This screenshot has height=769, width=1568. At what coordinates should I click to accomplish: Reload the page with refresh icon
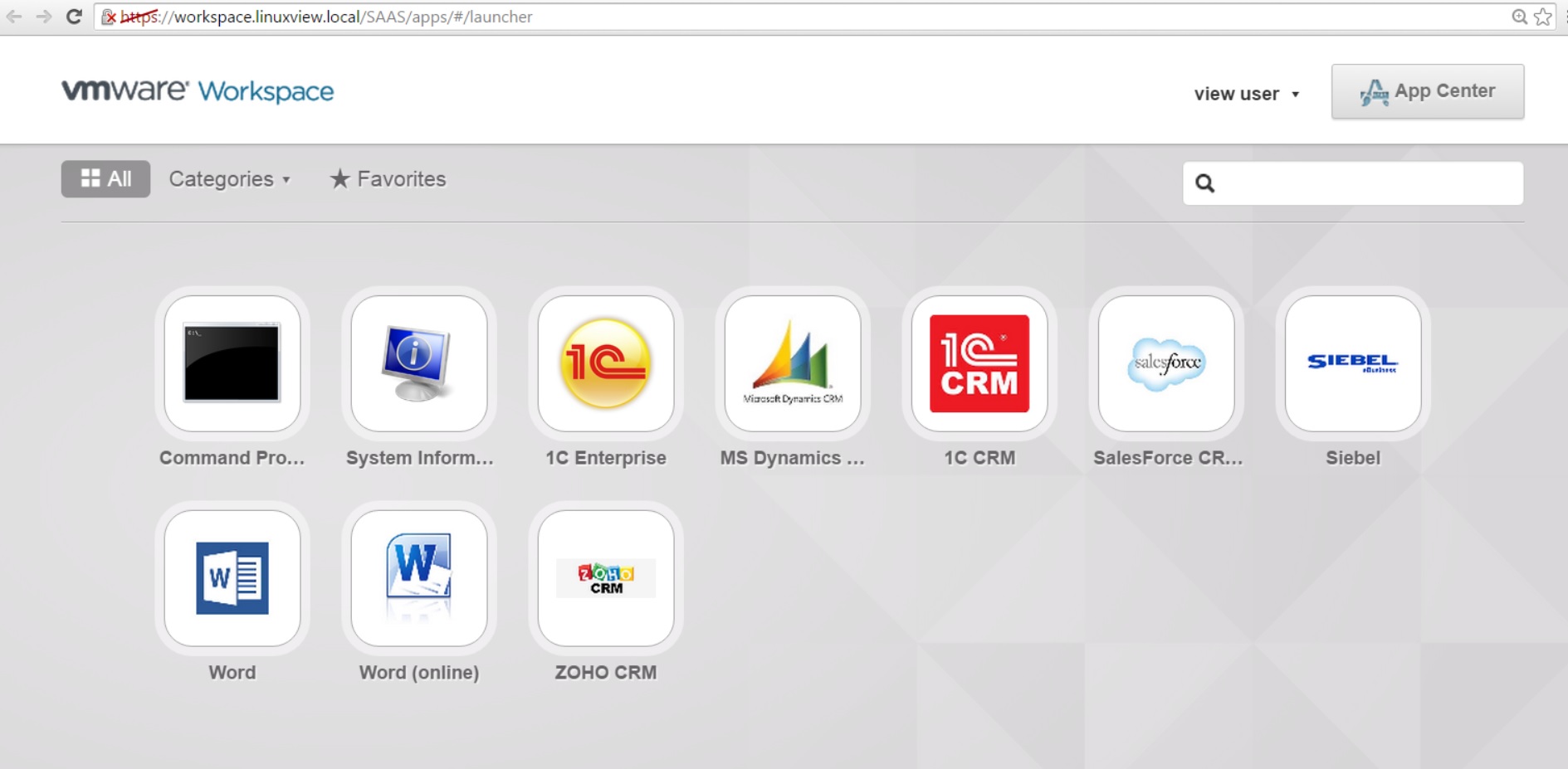(x=74, y=17)
